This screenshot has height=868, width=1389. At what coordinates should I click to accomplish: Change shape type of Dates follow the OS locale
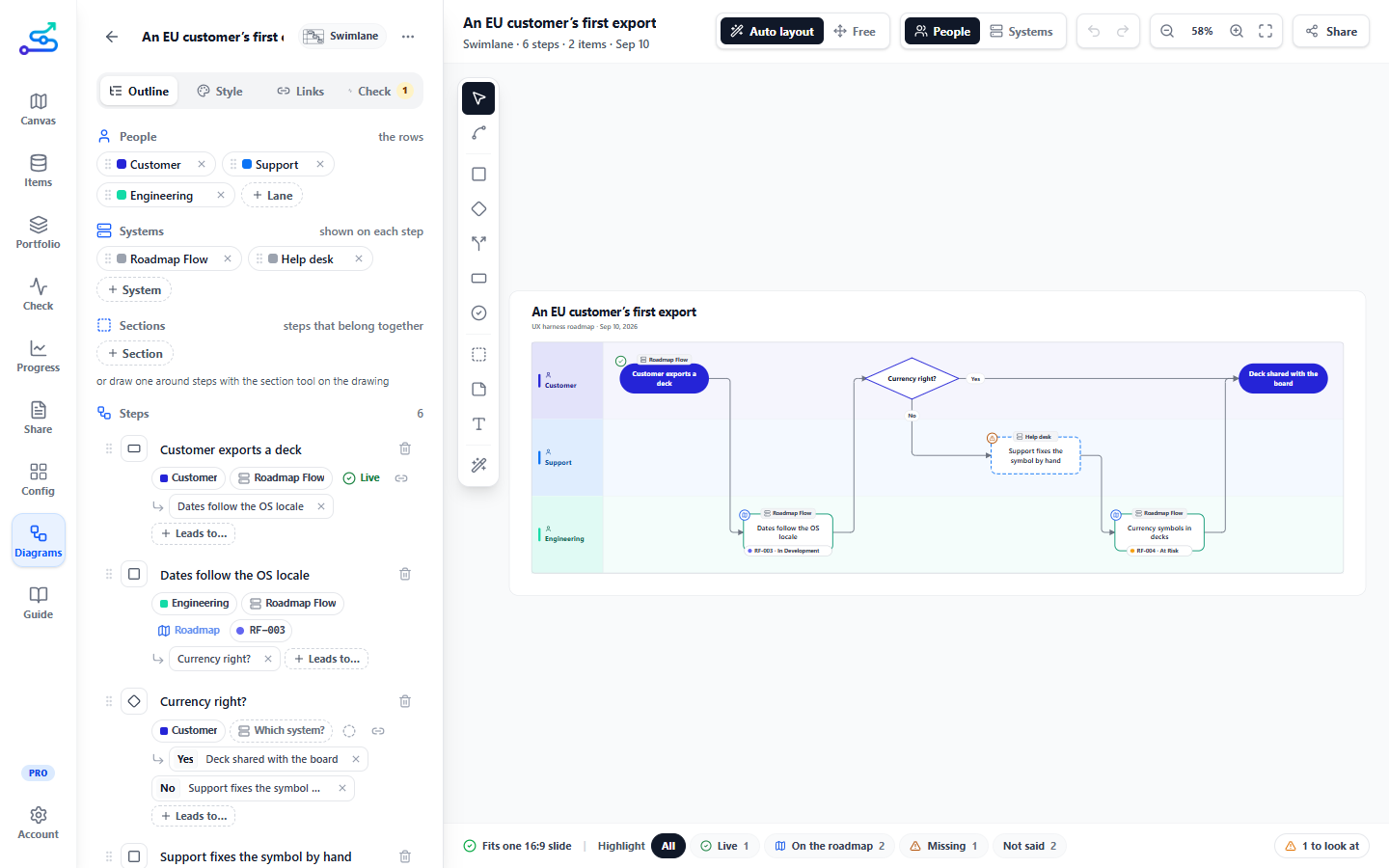click(134, 574)
